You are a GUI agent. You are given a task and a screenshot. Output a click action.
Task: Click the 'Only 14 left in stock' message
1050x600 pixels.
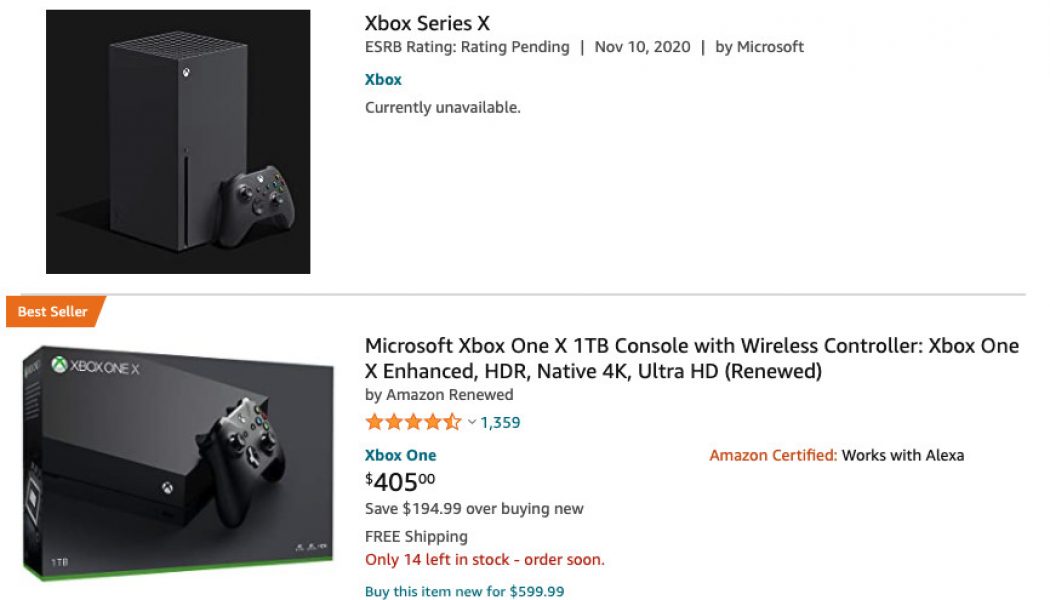pos(484,560)
